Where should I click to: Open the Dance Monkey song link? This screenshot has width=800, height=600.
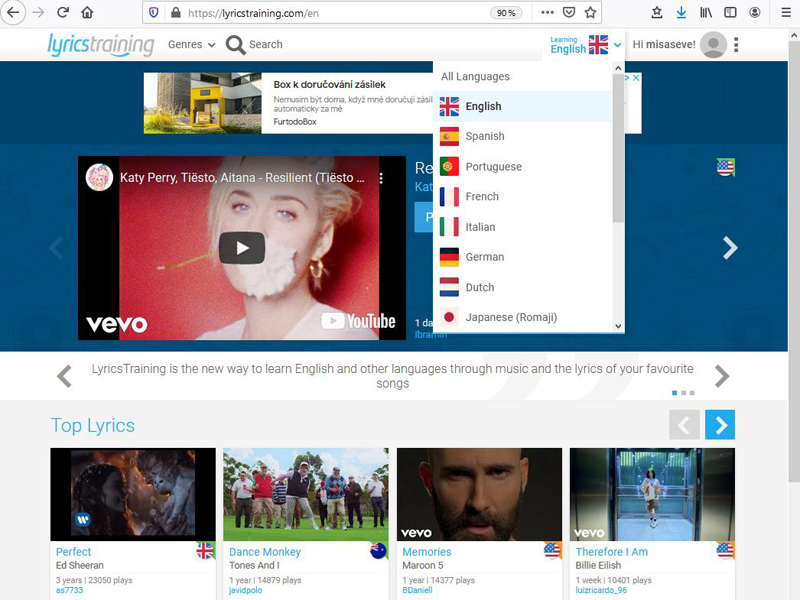(265, 552)
